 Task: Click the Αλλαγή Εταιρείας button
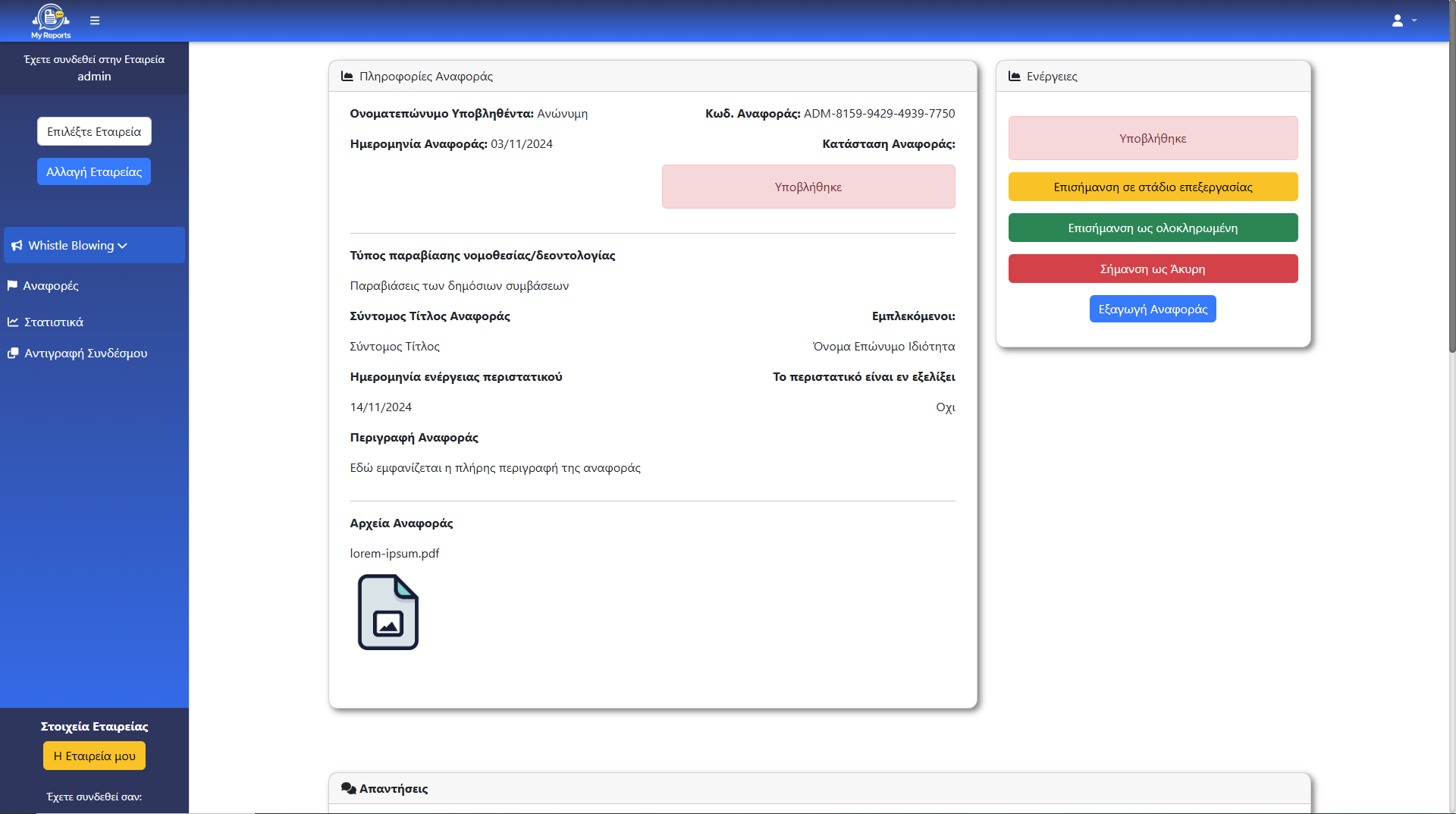click(x=94, y=172)
